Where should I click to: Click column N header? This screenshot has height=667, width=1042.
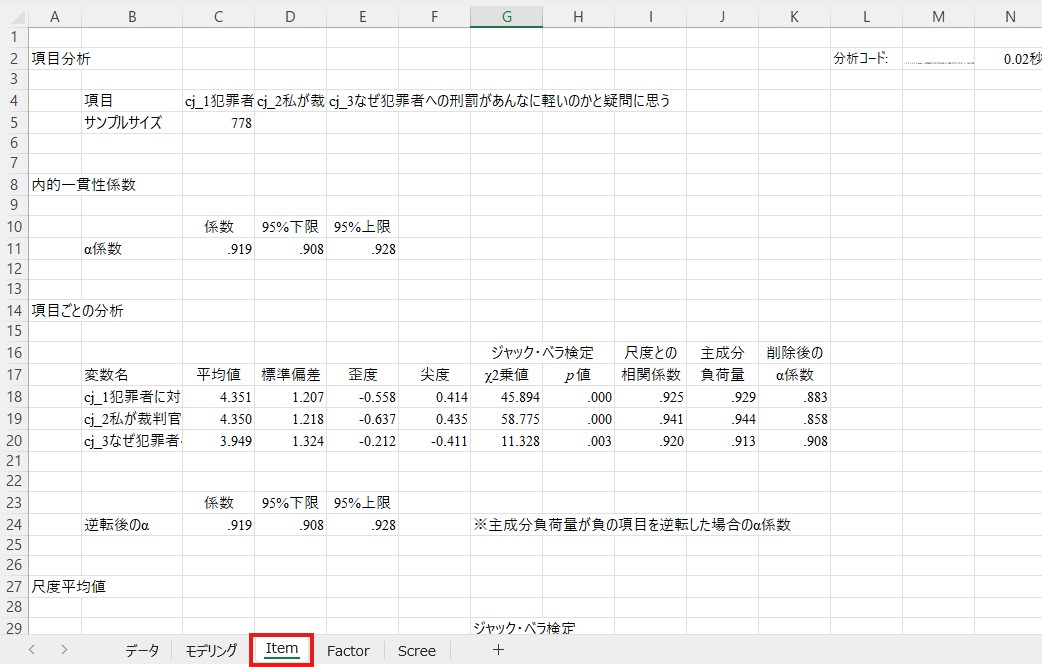(1009, 17)
